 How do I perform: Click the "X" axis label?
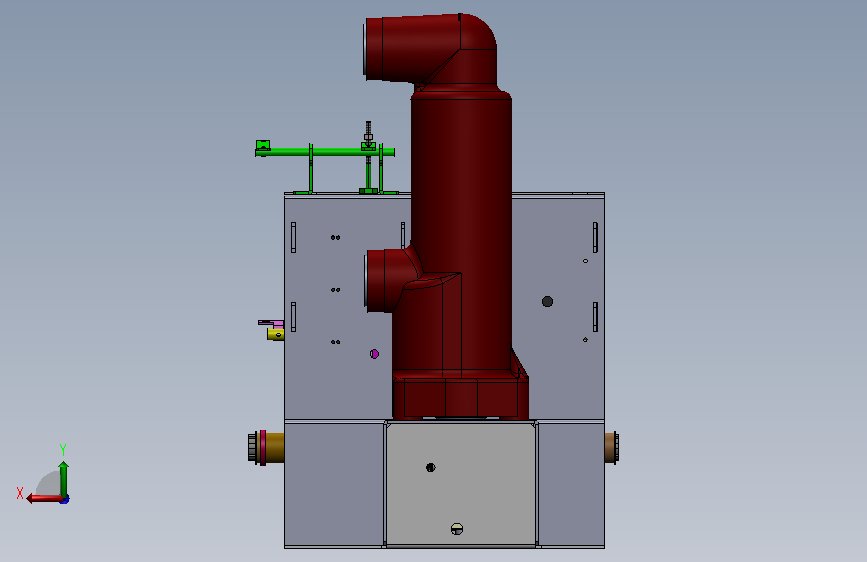(x=20, y=493)
